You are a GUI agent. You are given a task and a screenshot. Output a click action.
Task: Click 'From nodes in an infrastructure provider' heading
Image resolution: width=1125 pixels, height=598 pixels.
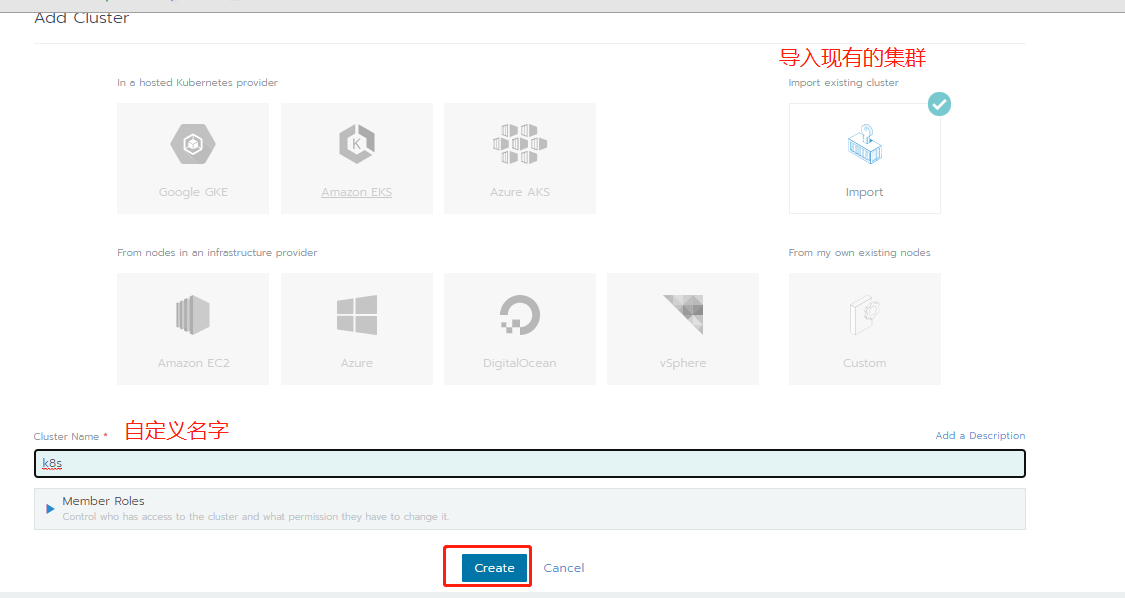217,253
